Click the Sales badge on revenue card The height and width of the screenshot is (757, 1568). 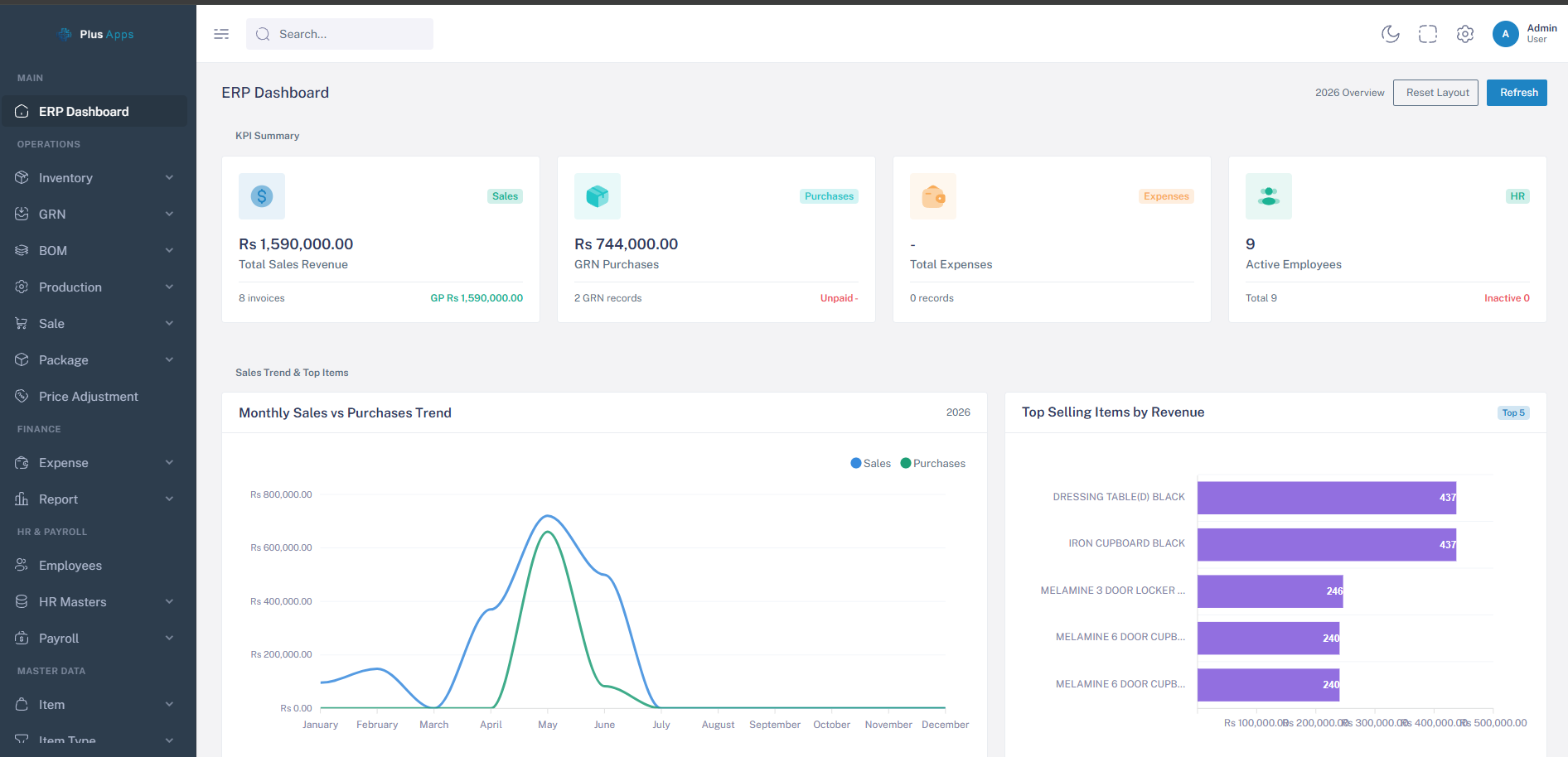coord(505,196)
